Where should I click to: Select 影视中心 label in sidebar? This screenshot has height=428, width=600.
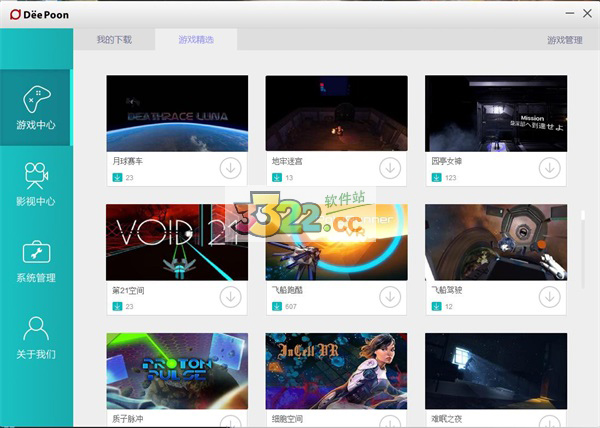(36, 201)
